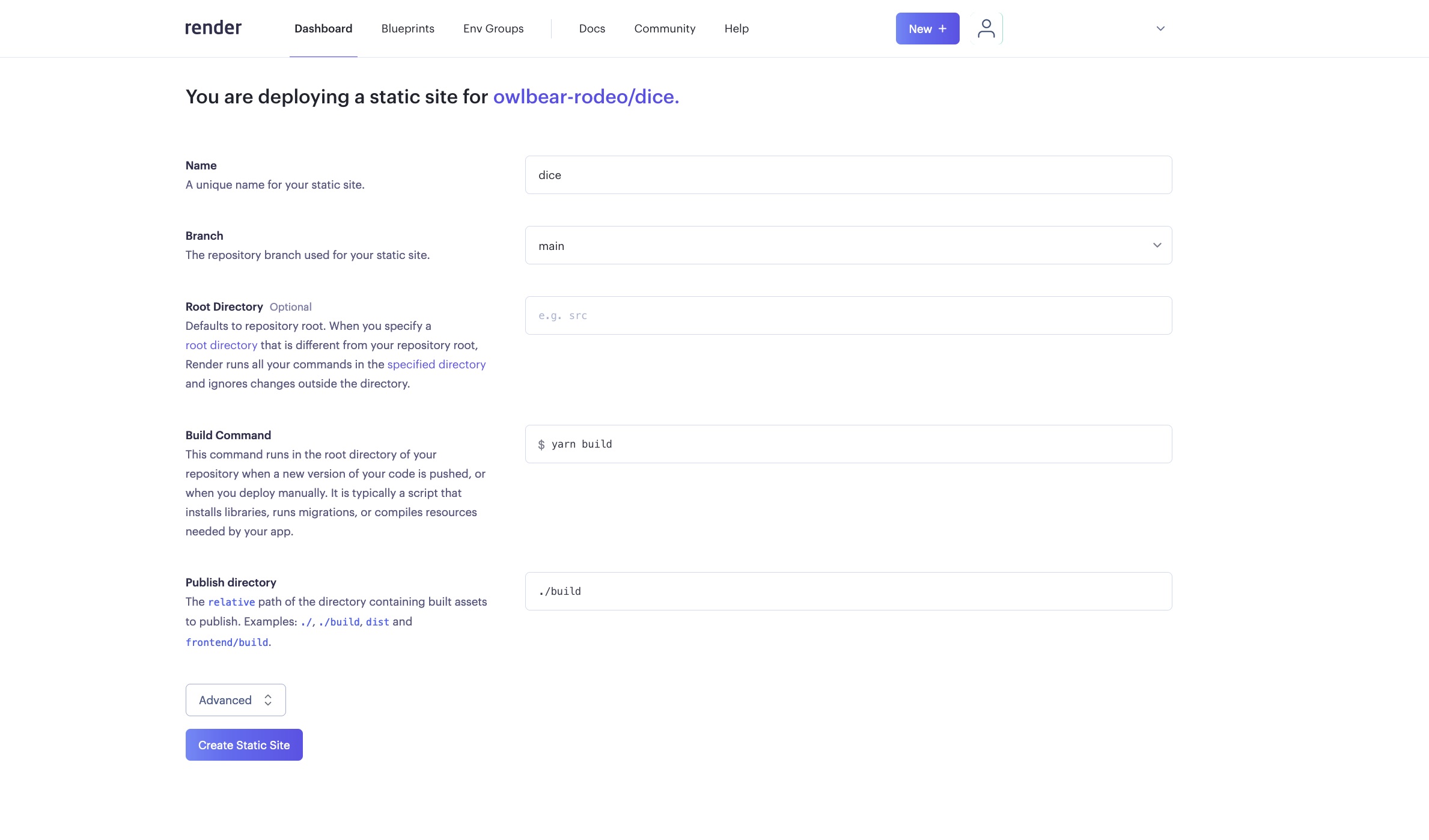Viewport: 1429px width, 840px height.
Task: Open the Help menu item
Action: click(x=736, y=28)
